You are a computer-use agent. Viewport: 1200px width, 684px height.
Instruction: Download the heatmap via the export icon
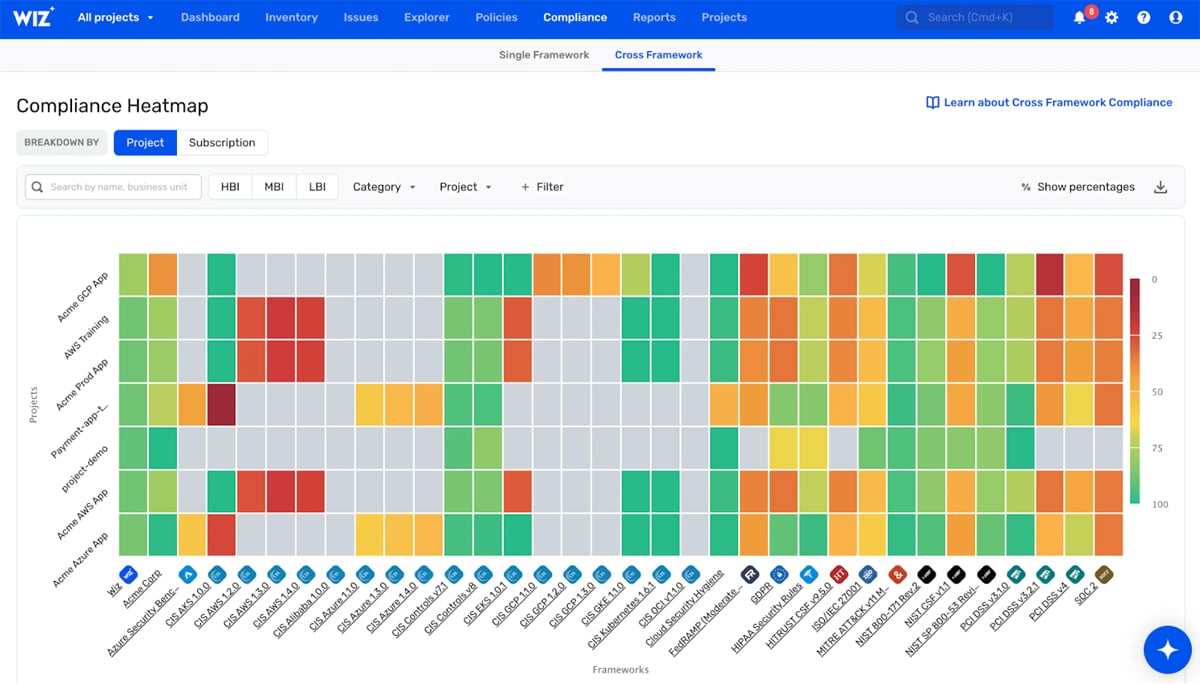click(1160, 187)
